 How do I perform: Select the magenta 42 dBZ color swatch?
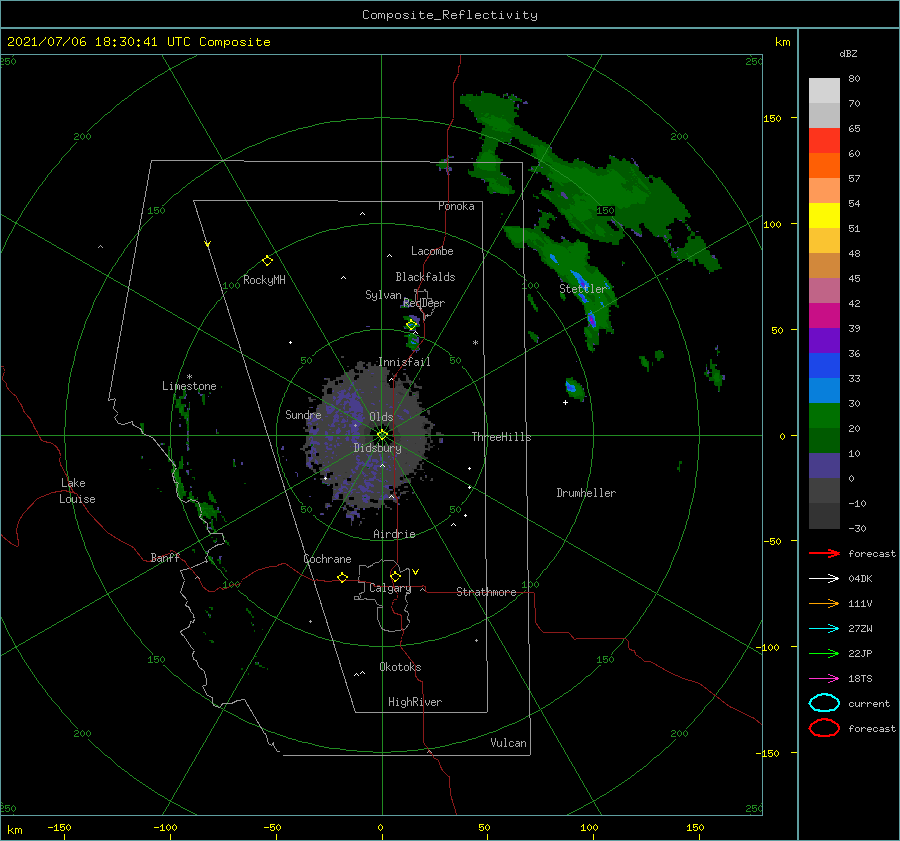coord(824,315)
